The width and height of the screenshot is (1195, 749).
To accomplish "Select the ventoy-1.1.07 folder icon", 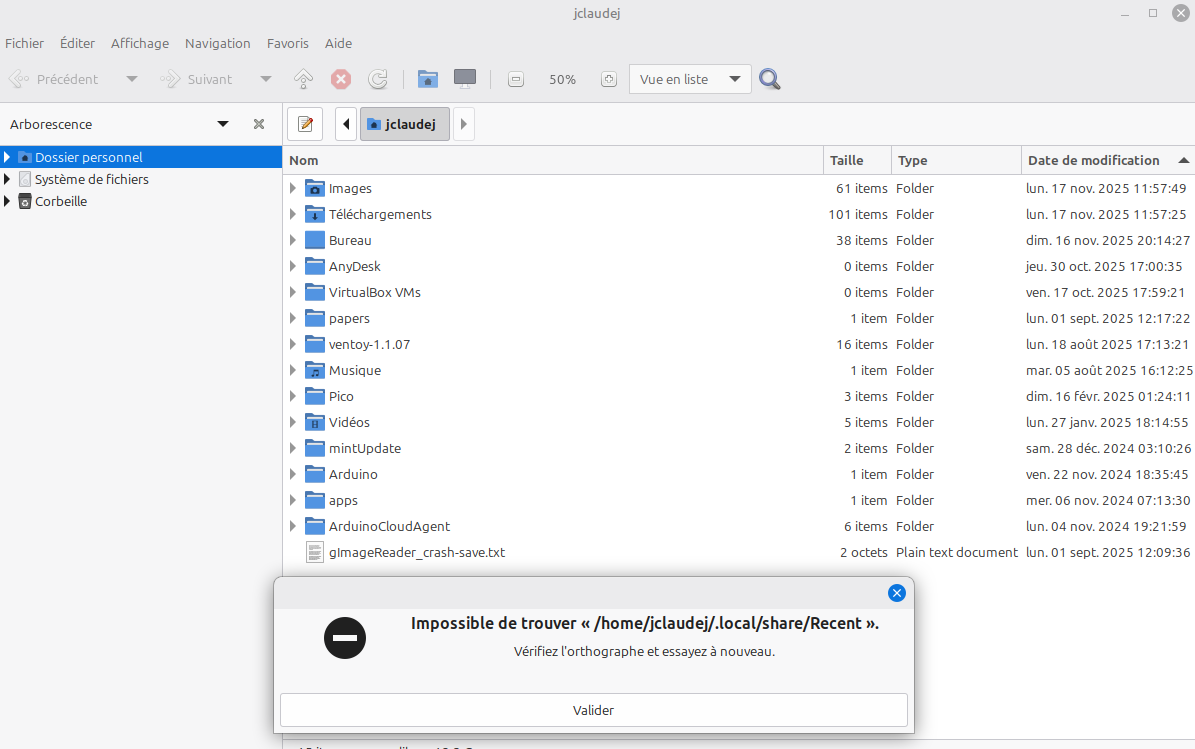I will (x=315, y=344).
